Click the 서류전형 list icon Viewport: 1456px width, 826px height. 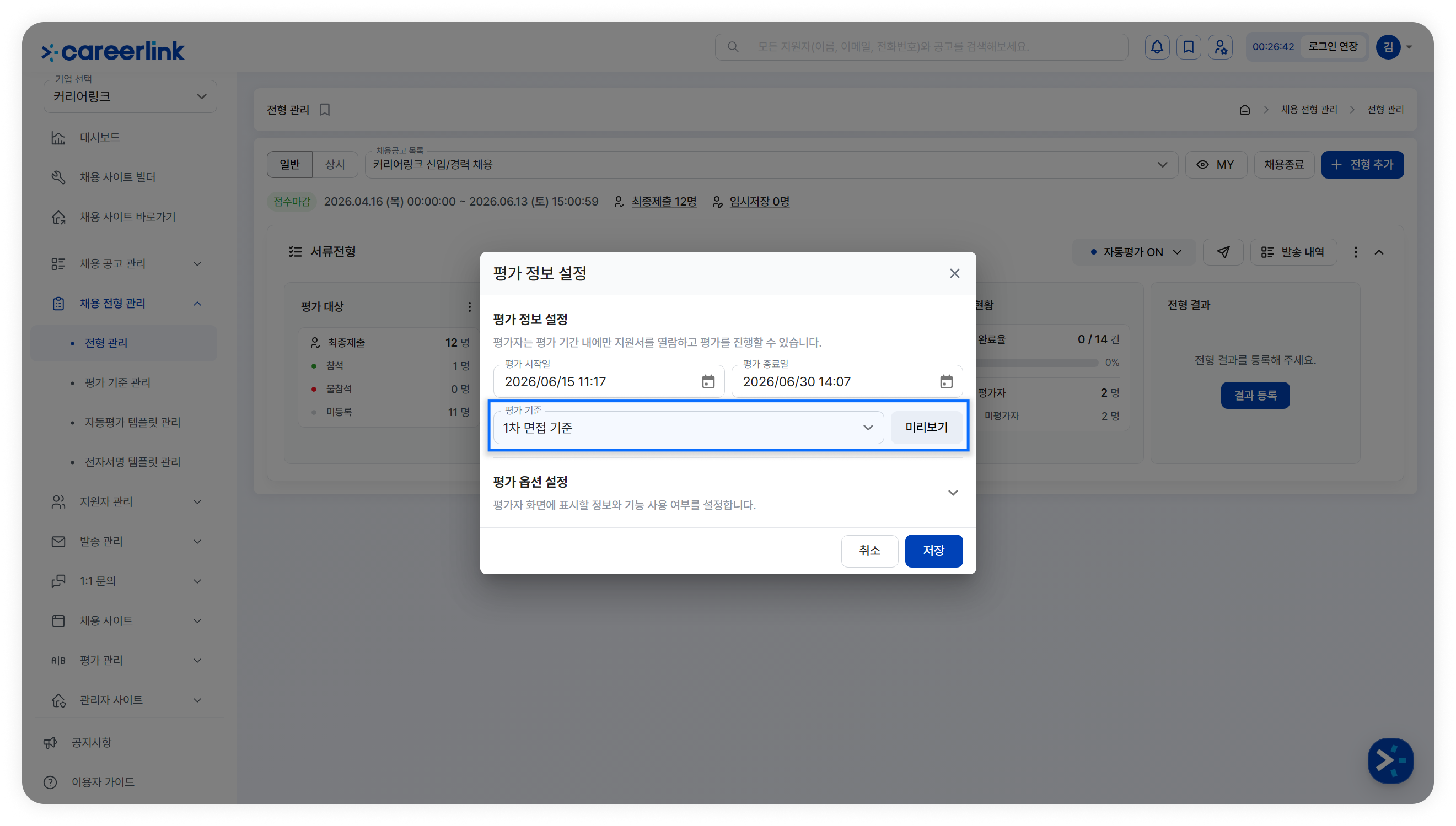tap(295, 251)
